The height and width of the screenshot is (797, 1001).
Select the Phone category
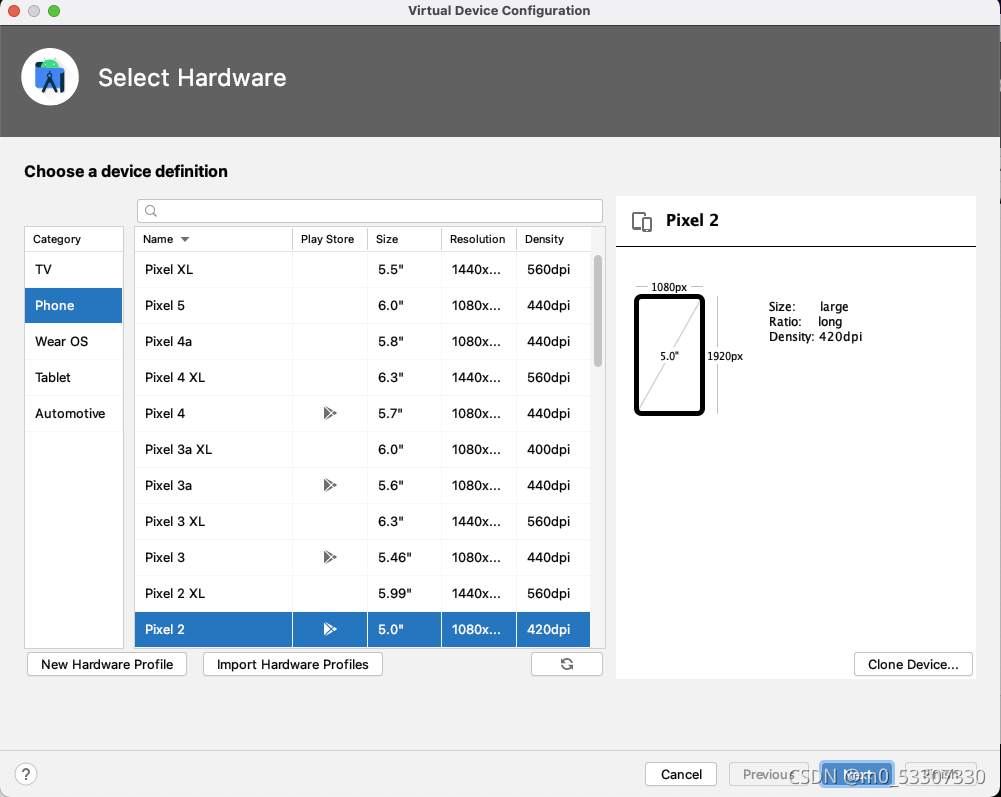[73, 305]
